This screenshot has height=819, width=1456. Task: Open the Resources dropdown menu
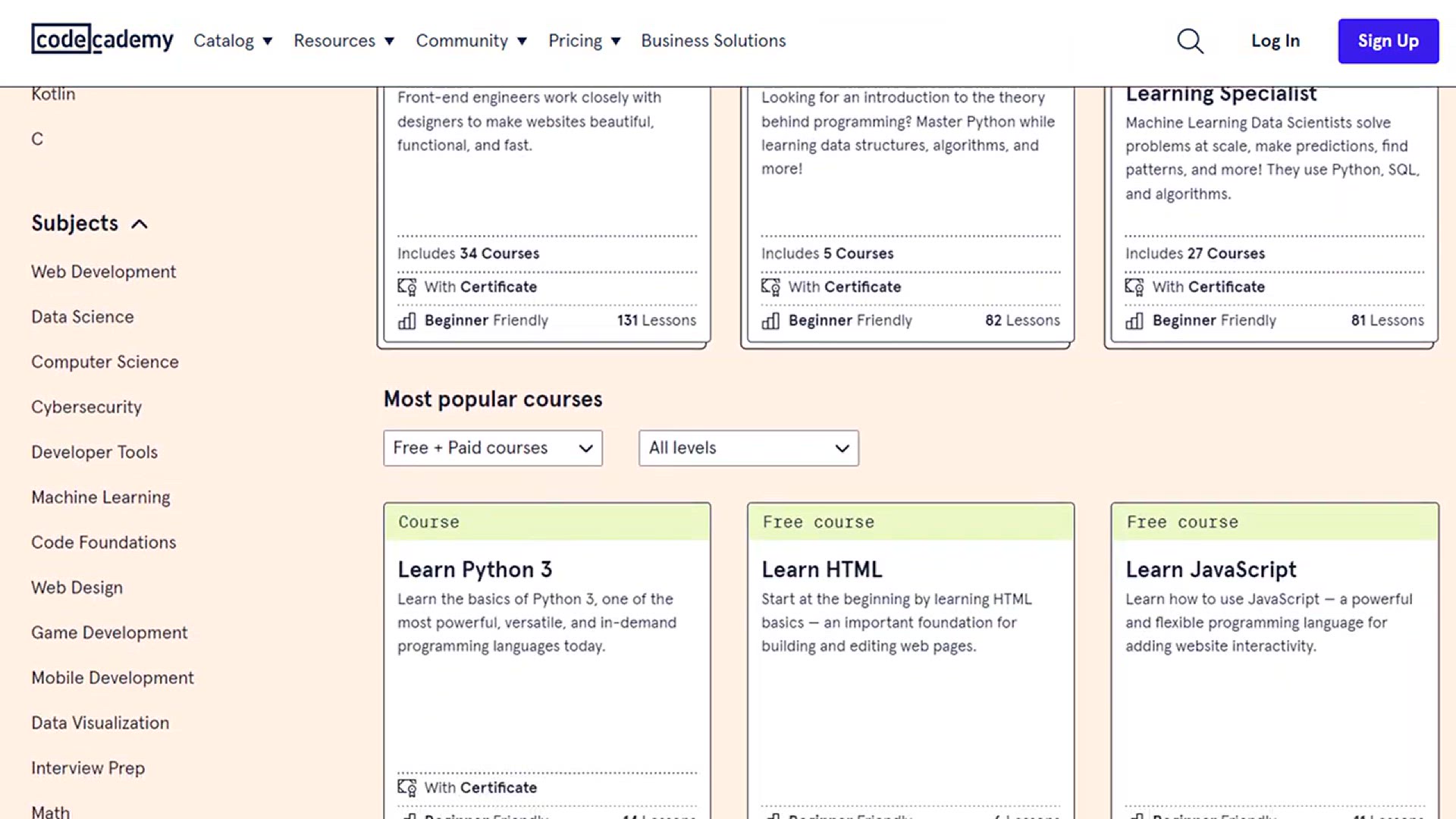pyautogui.click(x=344, y=41)
